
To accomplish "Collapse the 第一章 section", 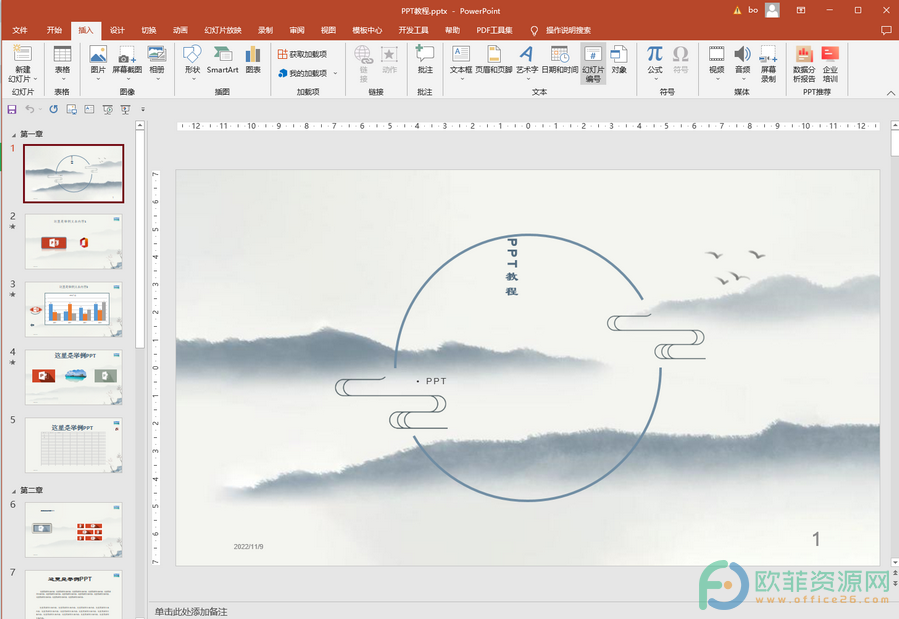I will tap(14, 135).
